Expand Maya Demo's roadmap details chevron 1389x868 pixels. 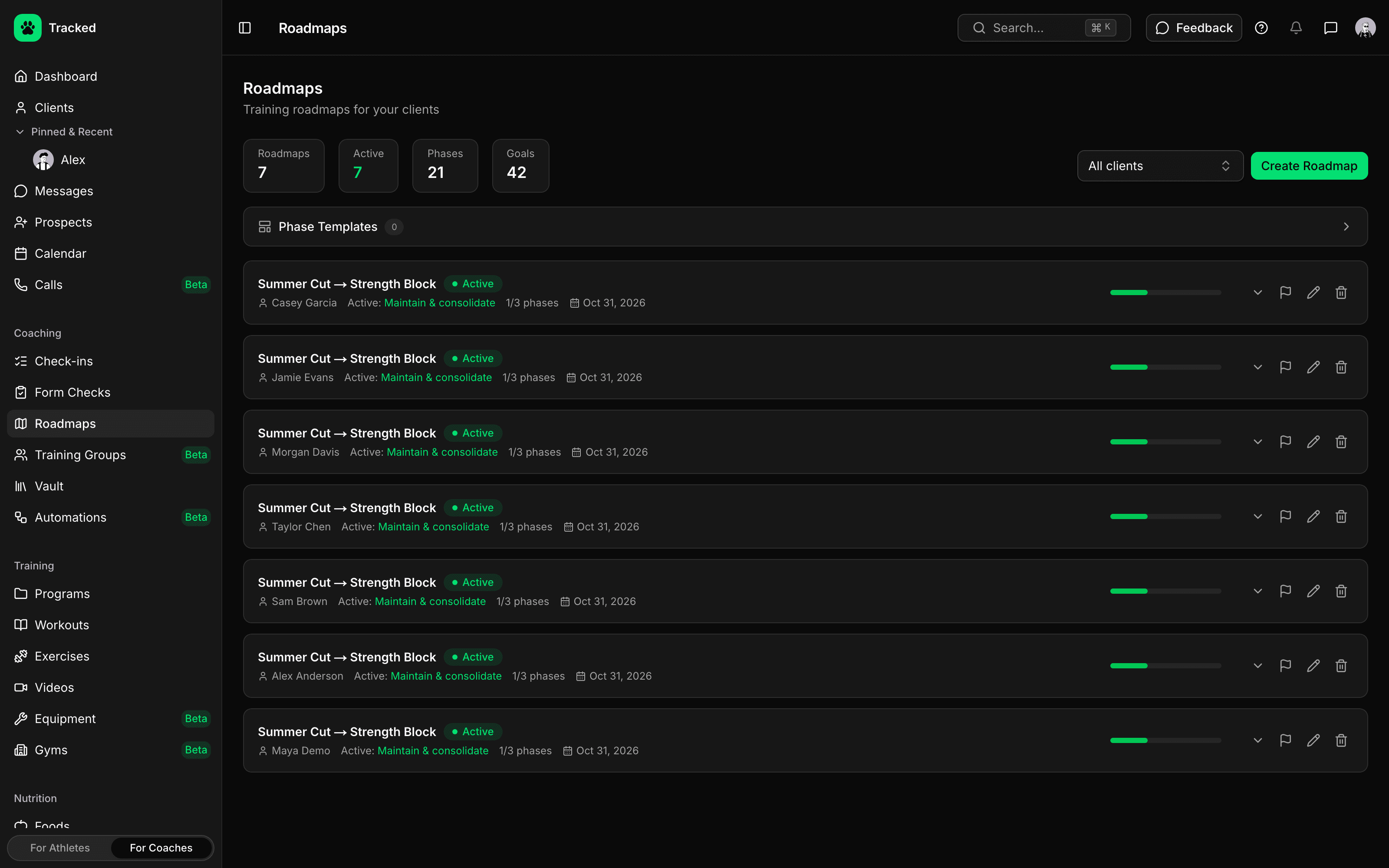point(1257,740)
